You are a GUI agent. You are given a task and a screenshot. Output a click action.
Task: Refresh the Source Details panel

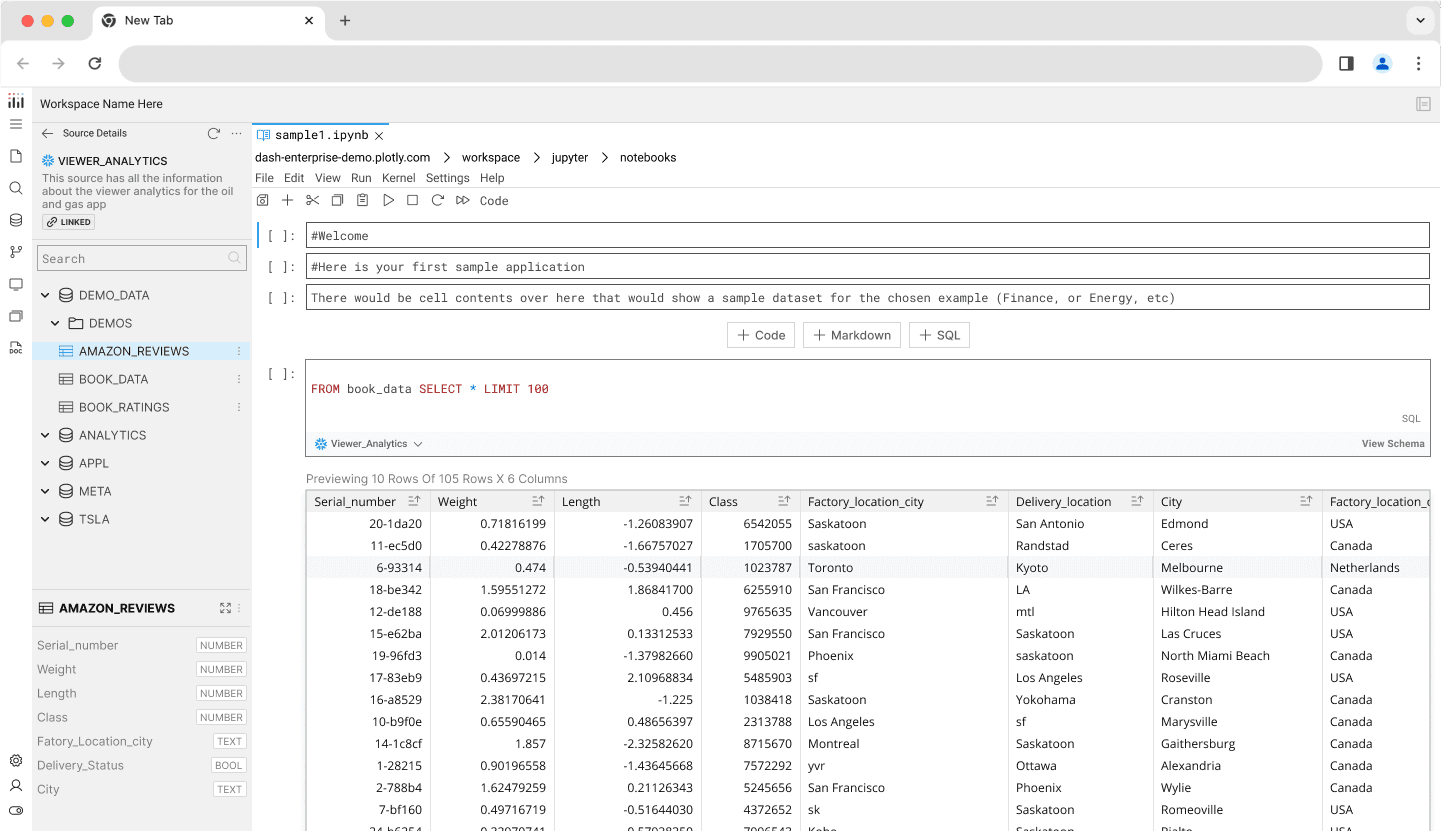(x=213, y=133)
